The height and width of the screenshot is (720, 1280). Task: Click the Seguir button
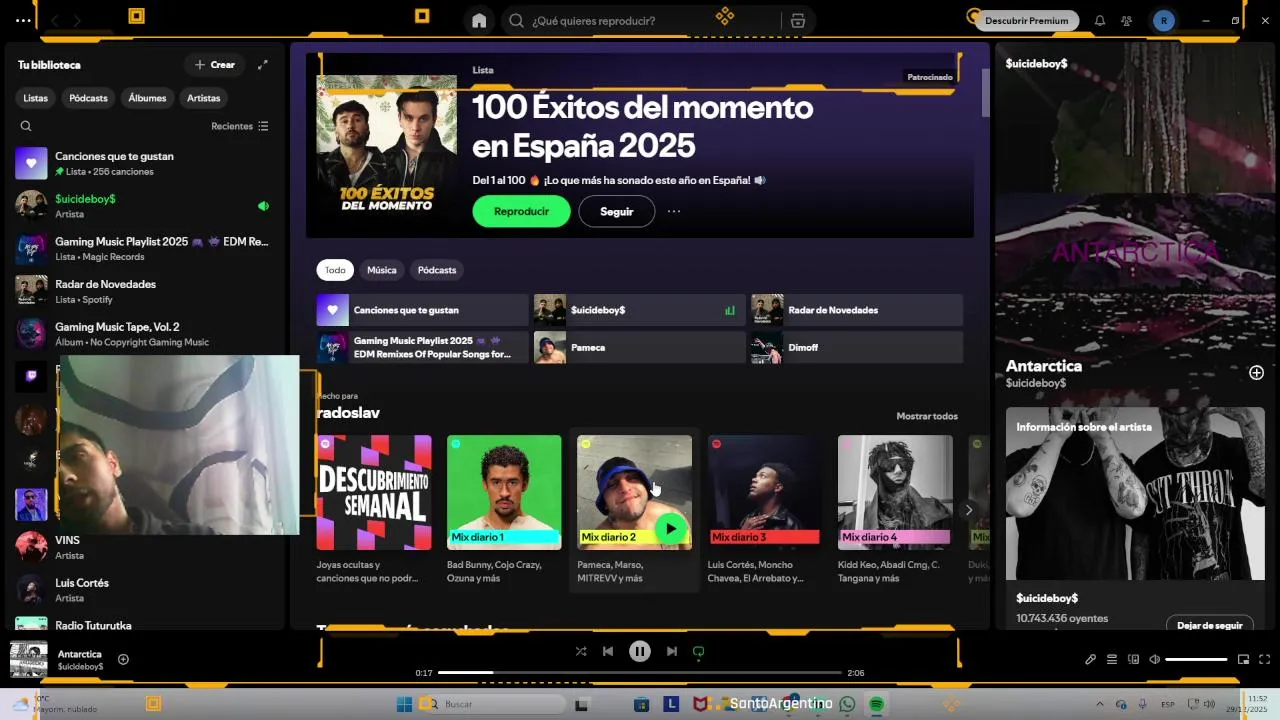pos(617,212)
